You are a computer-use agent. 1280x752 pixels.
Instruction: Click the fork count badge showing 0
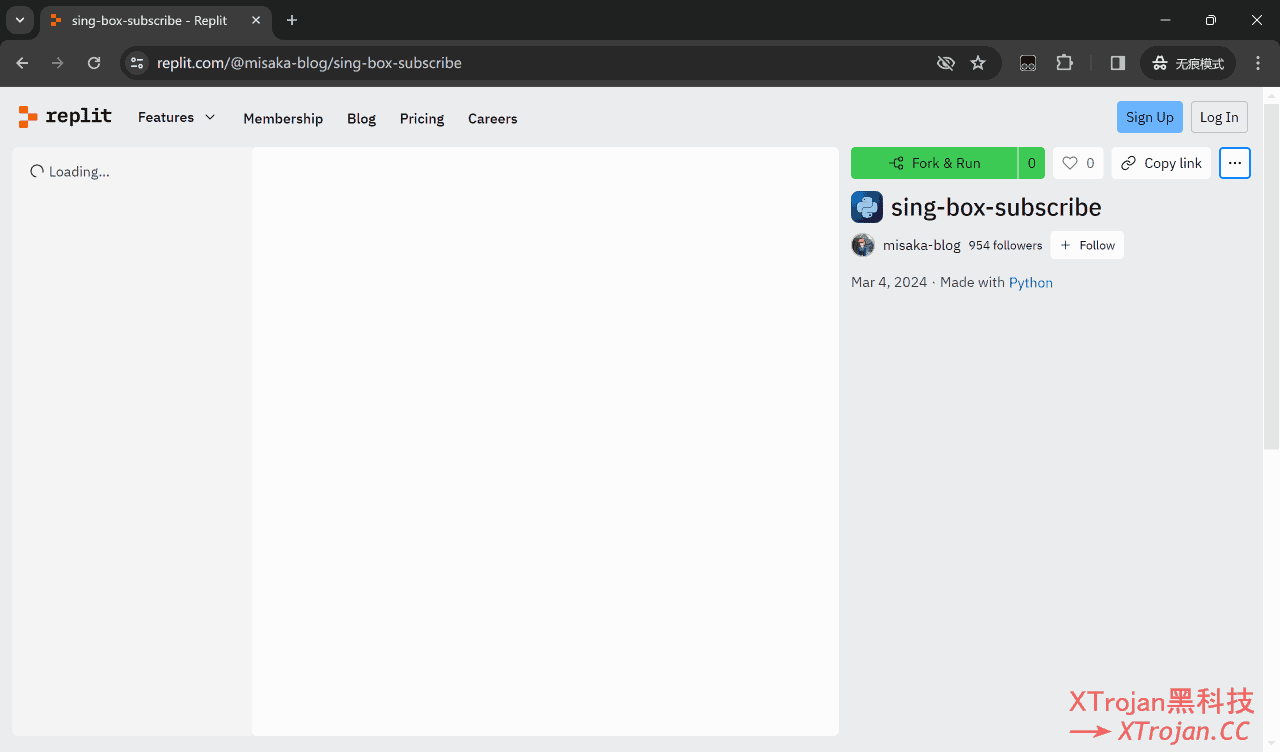pos(1032,163)
